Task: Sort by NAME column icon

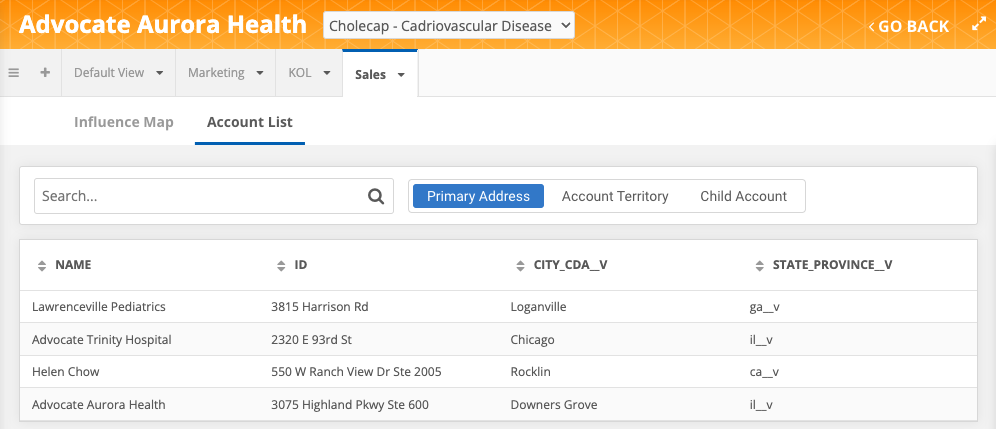Action: 42,265
